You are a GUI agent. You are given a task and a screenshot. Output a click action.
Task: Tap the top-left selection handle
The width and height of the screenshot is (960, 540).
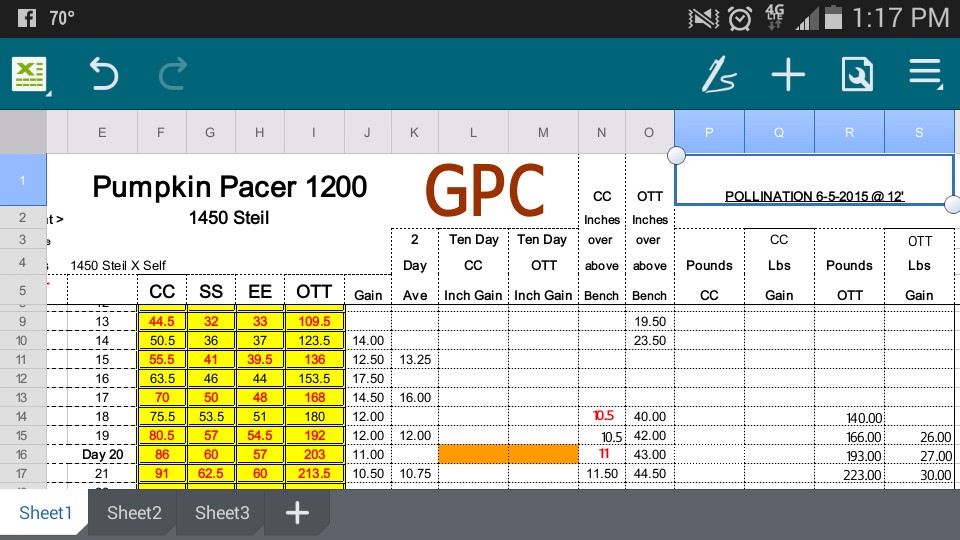click(676, 155)
